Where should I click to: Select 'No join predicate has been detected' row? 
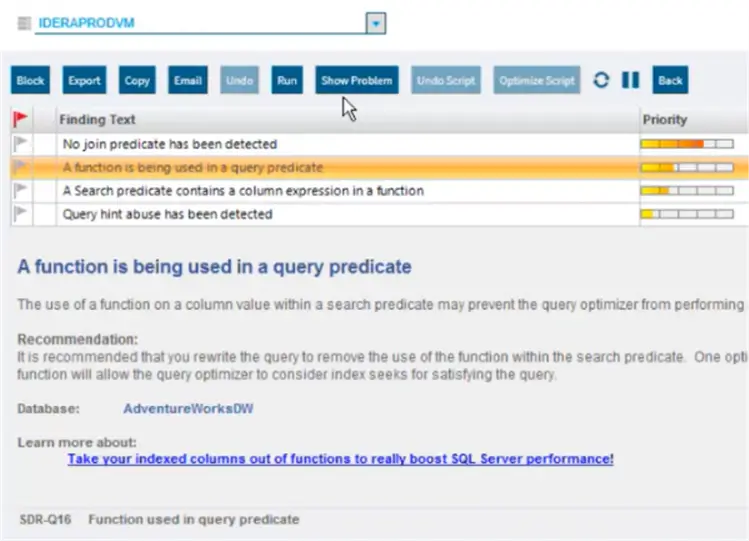(x=379, y=144)
